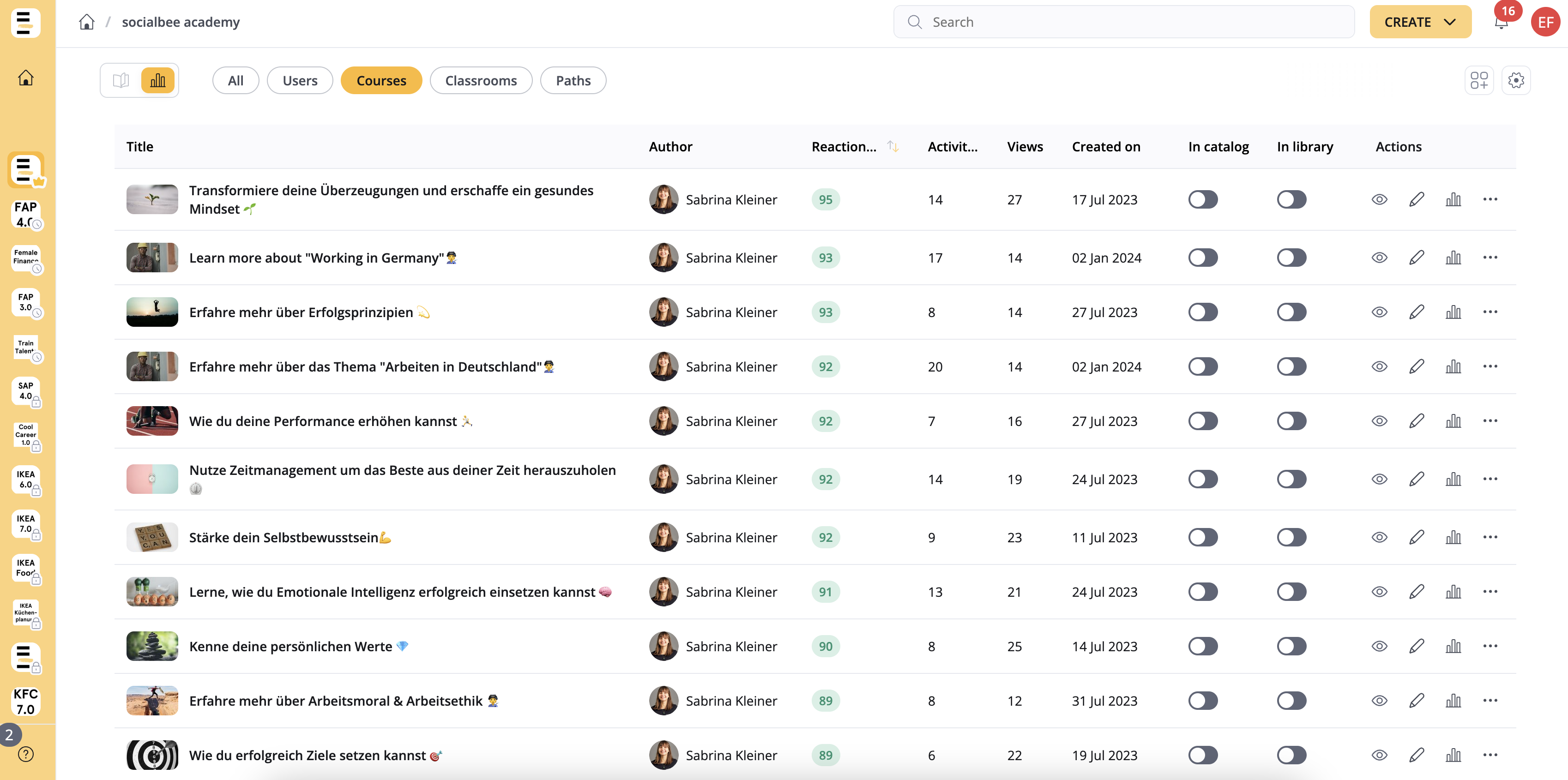This screenshot has height=780, width=1568.
Task: Open the EF user avatar menu
Action: tap(1545, 23)
